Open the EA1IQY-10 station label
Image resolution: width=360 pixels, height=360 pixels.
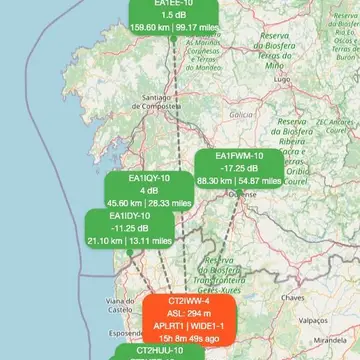pos(149,191)
